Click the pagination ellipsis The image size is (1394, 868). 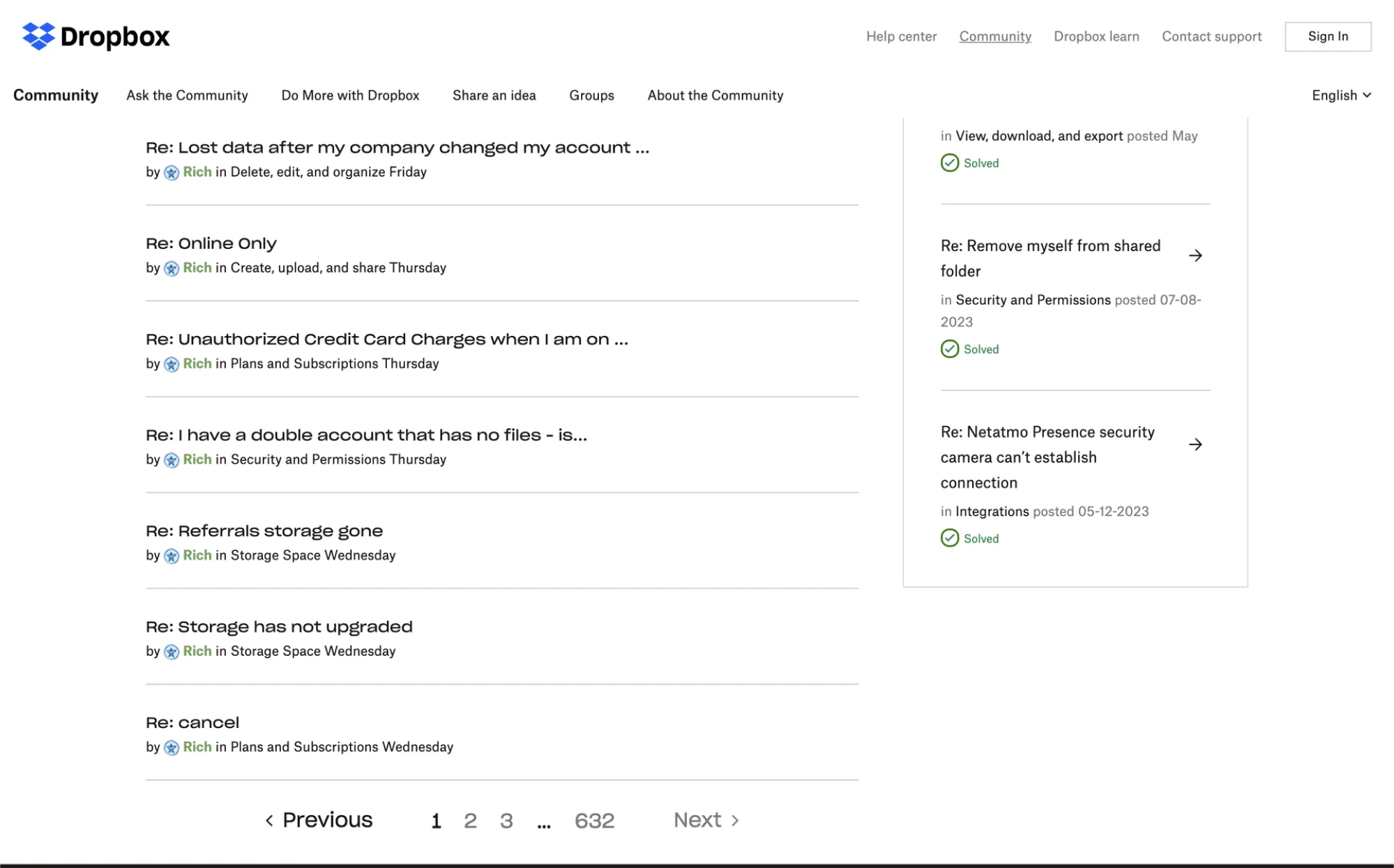tap(543, 821)
